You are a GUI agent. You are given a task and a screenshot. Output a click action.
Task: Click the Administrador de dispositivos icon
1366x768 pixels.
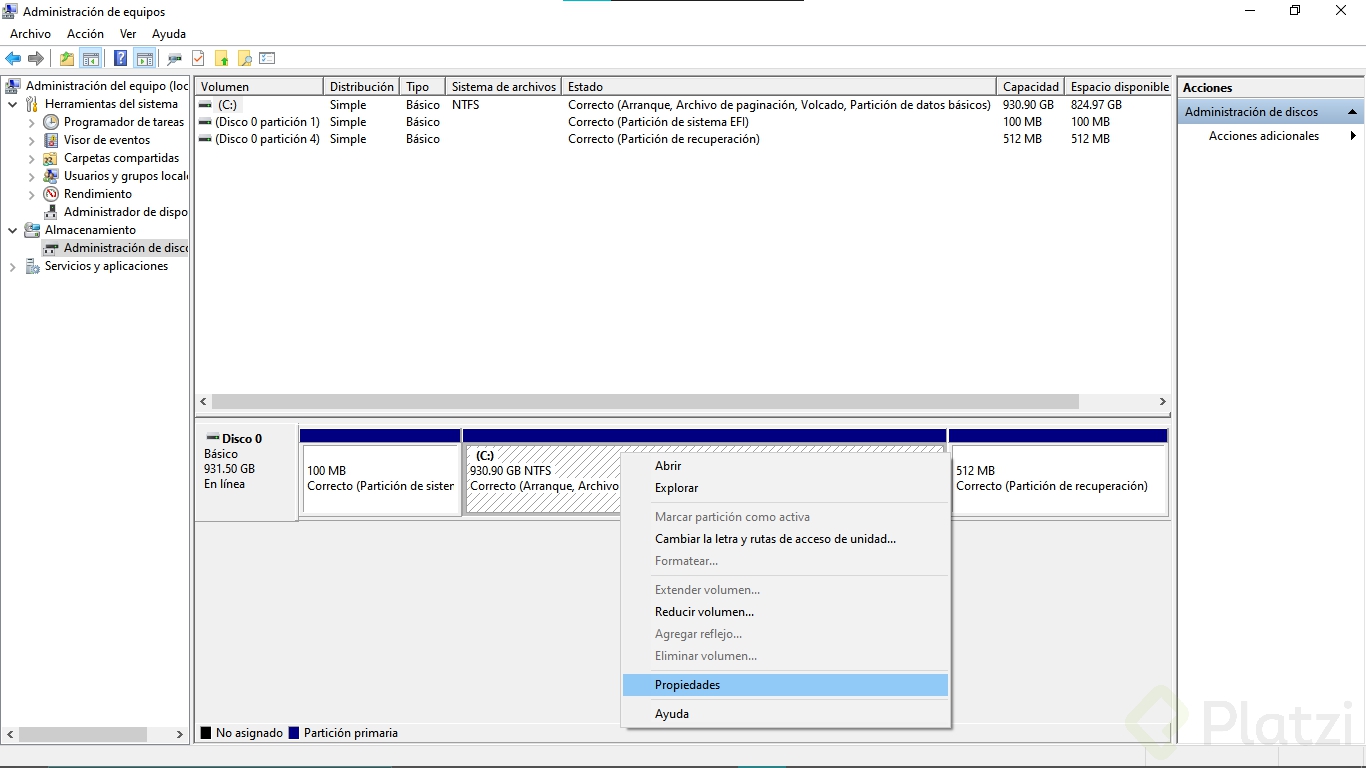click(51, 212)
